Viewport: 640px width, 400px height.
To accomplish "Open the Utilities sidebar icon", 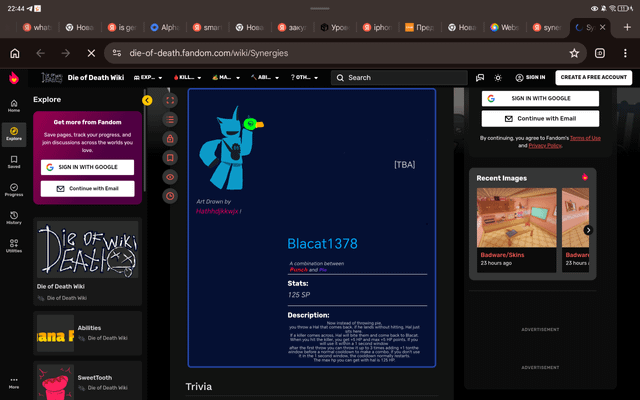I will (x=14, y=246).
